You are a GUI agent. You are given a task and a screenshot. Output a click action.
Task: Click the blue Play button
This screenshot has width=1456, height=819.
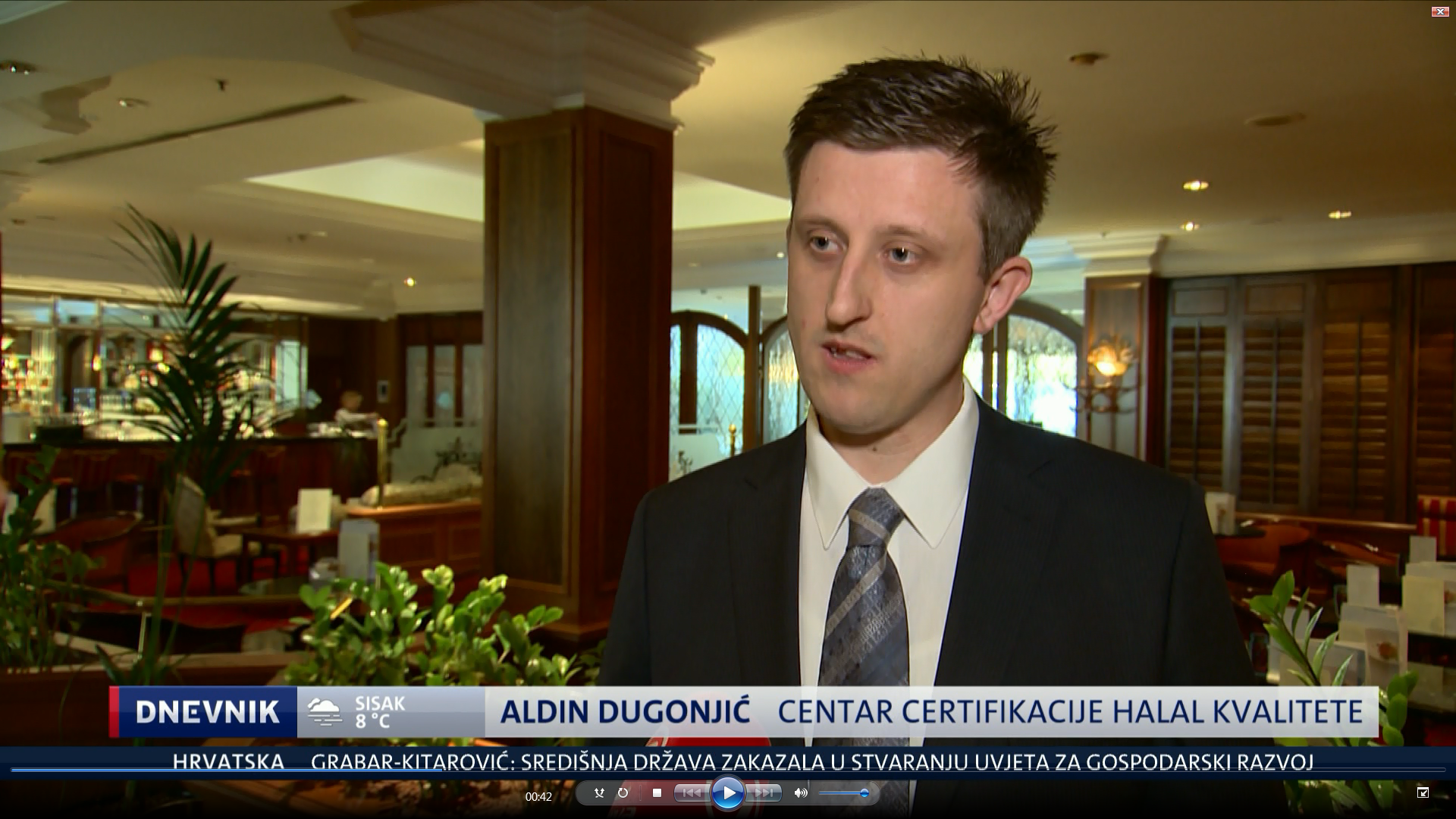coord(728,793)
